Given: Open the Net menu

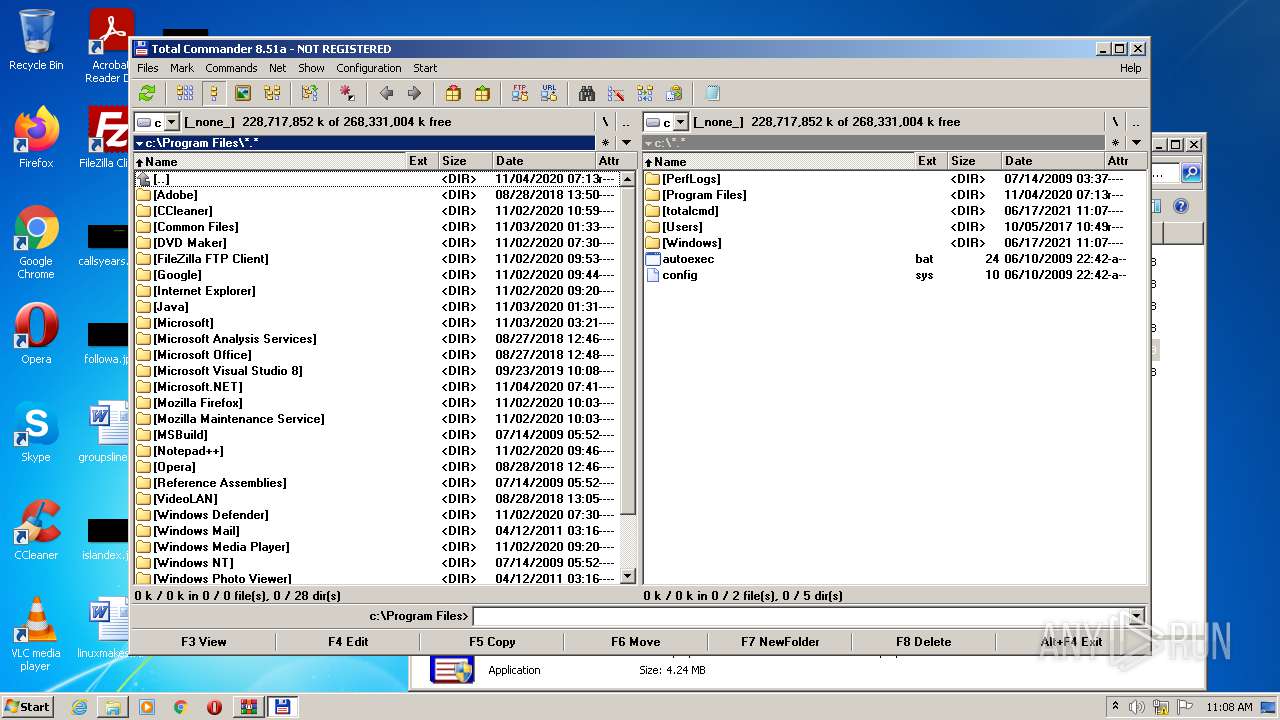Looking at the screenshot, I should pyautogui.click(x=278, y=68).
